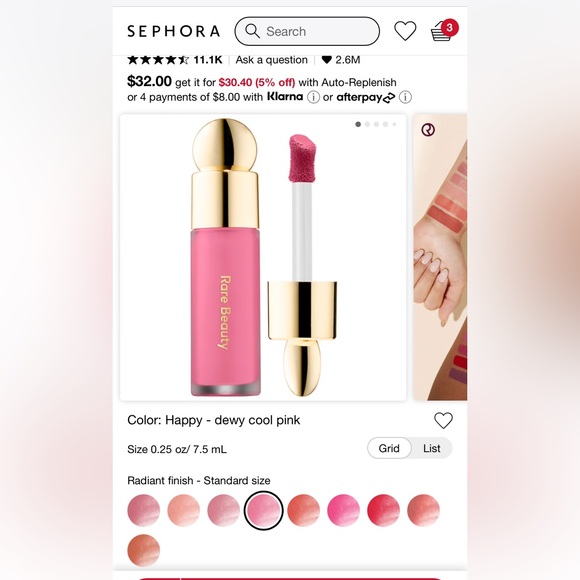580x580 pixels.
Task: Tap the main Rare Beauty blush image
Action: click(x=263, y=257)
